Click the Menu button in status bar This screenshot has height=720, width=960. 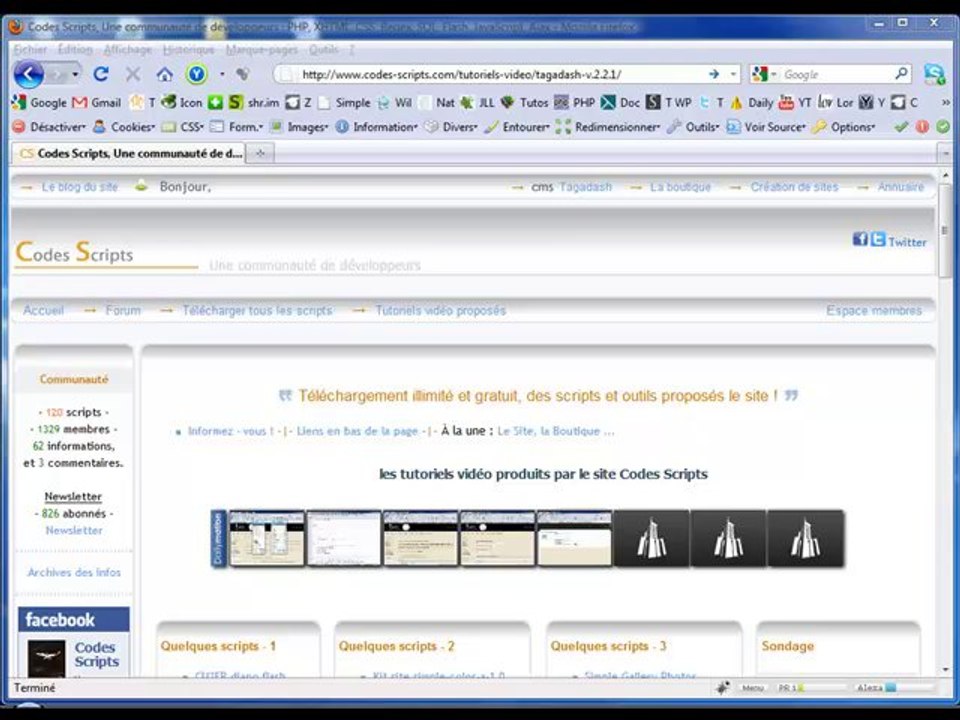[x=752, y=688]
